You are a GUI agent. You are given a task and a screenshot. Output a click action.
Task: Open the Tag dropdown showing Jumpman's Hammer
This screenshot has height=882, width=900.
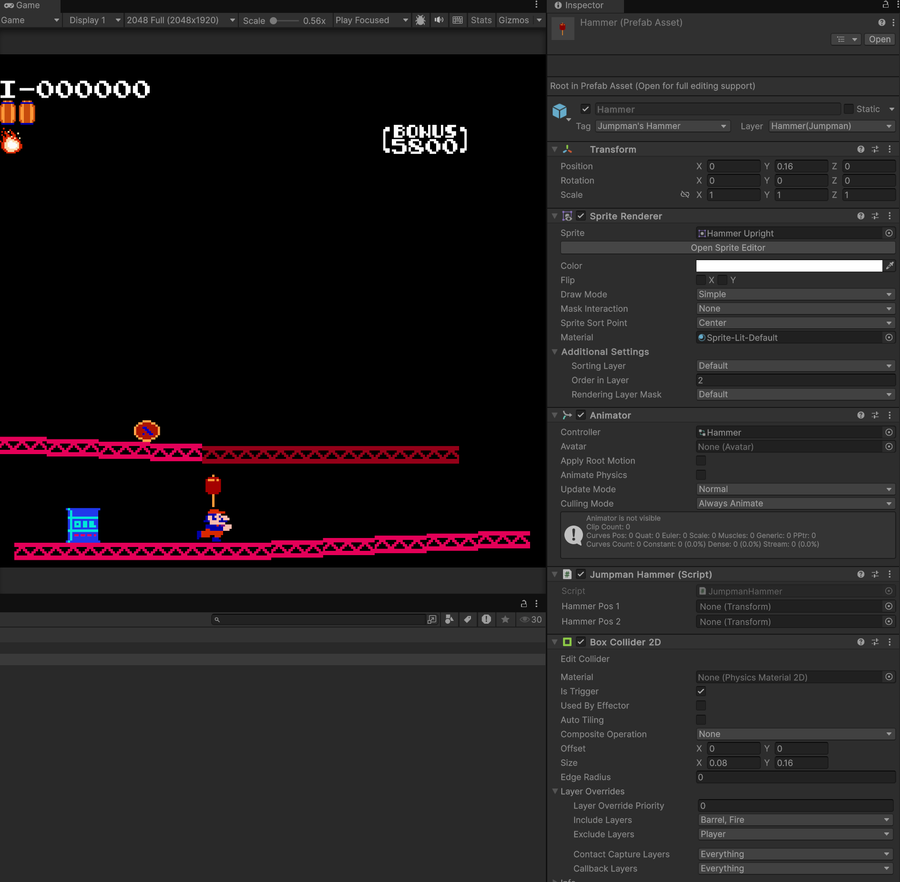click(662, 126)
